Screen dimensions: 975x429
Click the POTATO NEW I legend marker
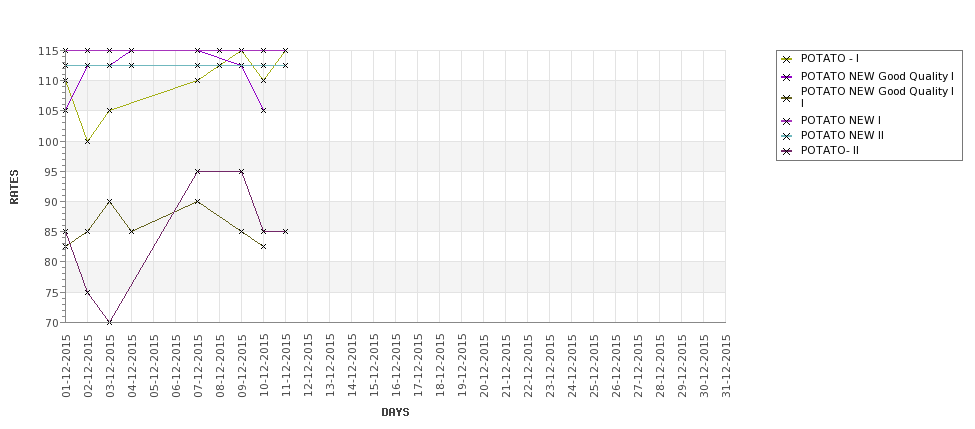[x=787, y=121]
